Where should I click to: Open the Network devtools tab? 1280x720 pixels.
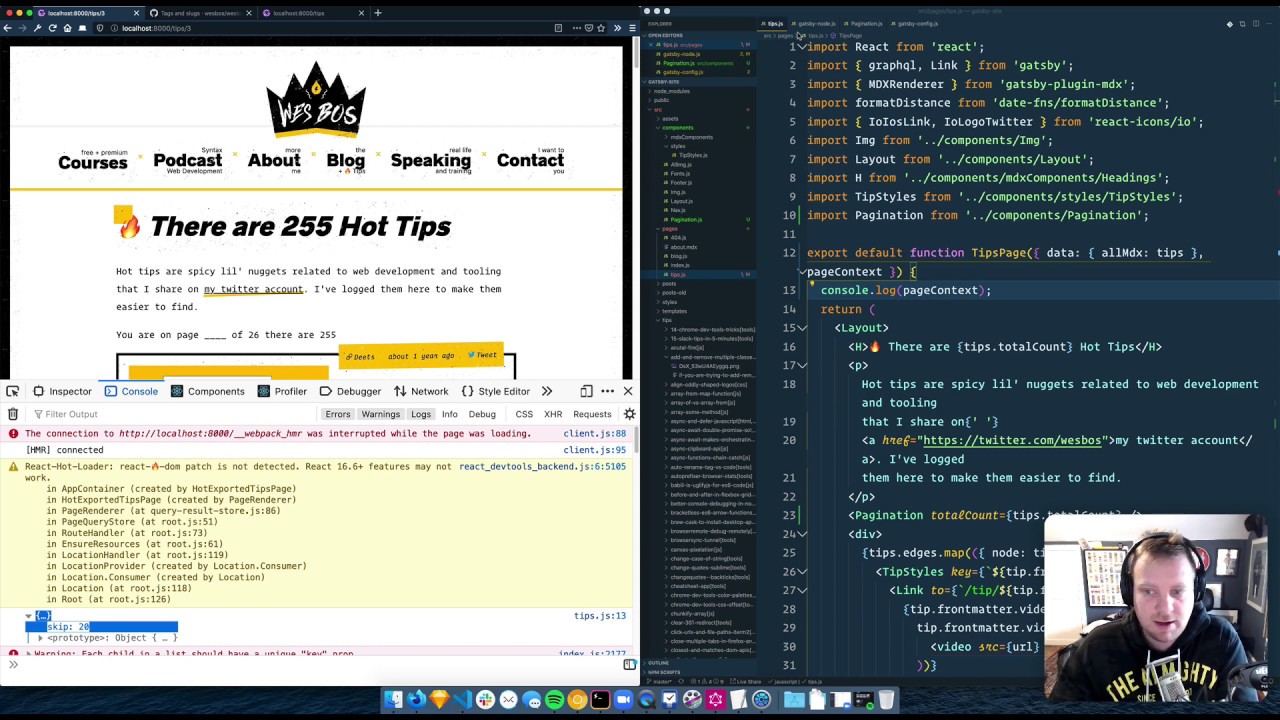421,391
